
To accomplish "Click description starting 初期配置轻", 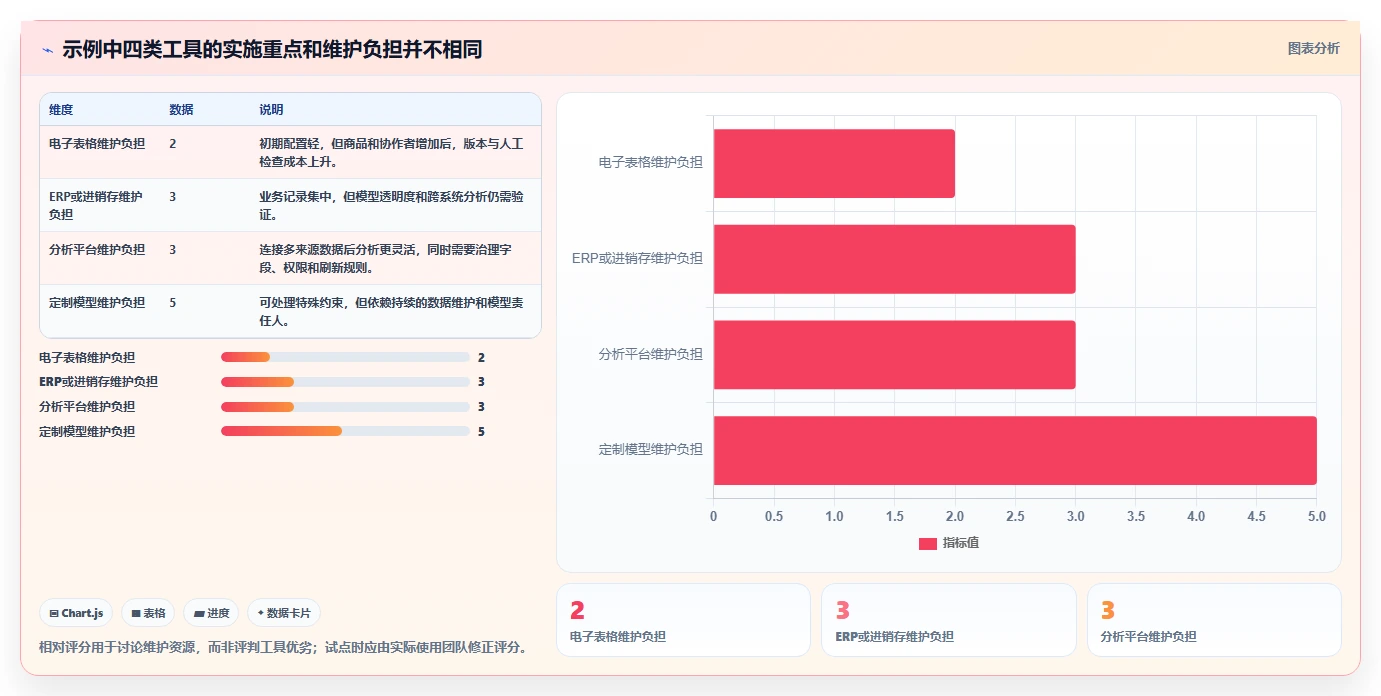I will pyautogui.click(x=391, y=152).
